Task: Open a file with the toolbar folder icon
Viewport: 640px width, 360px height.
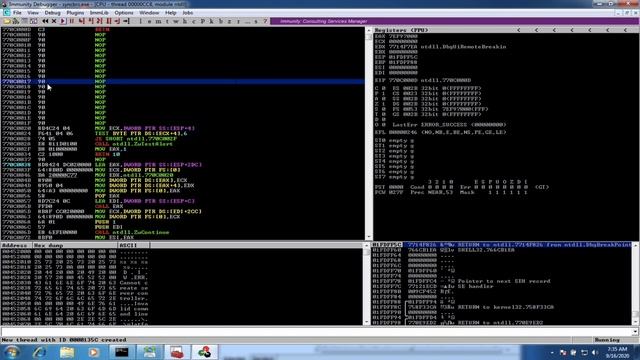Action: click(7, 21)
